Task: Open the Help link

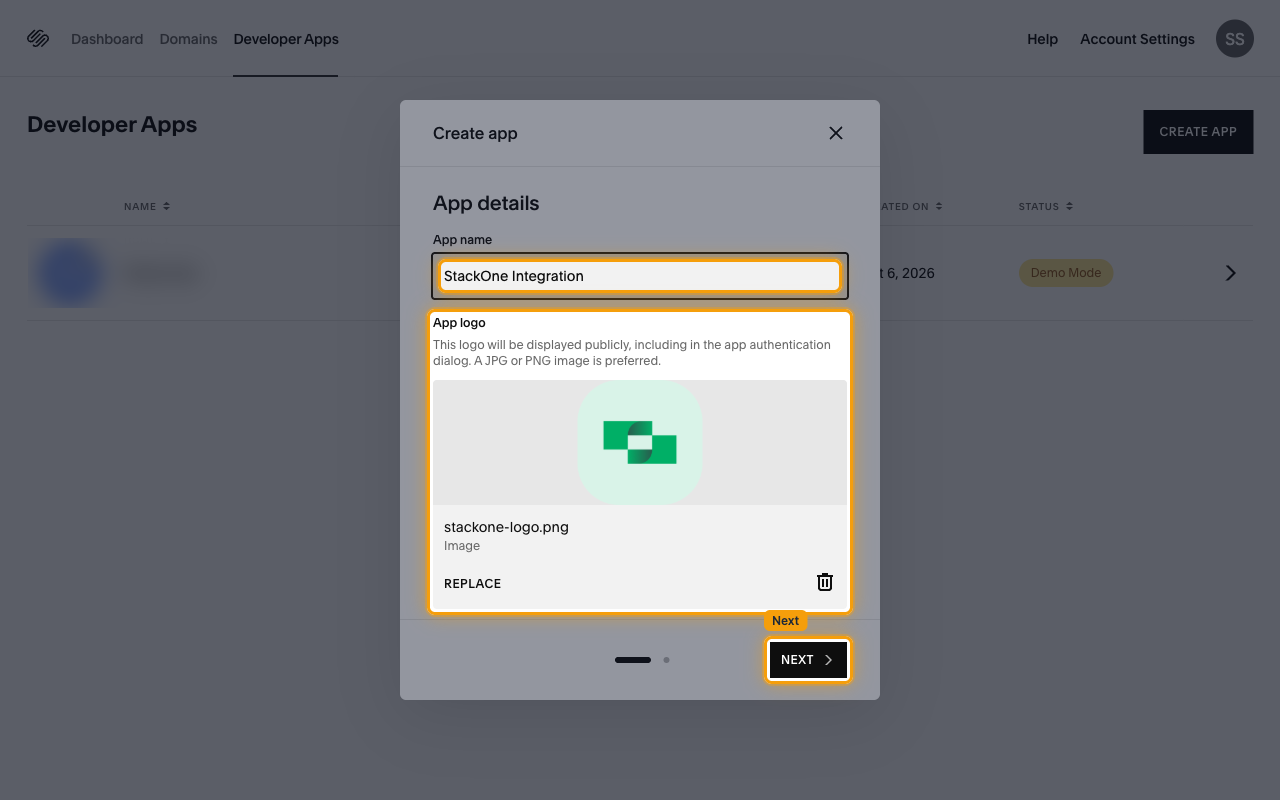Action: click(1042, 39)
